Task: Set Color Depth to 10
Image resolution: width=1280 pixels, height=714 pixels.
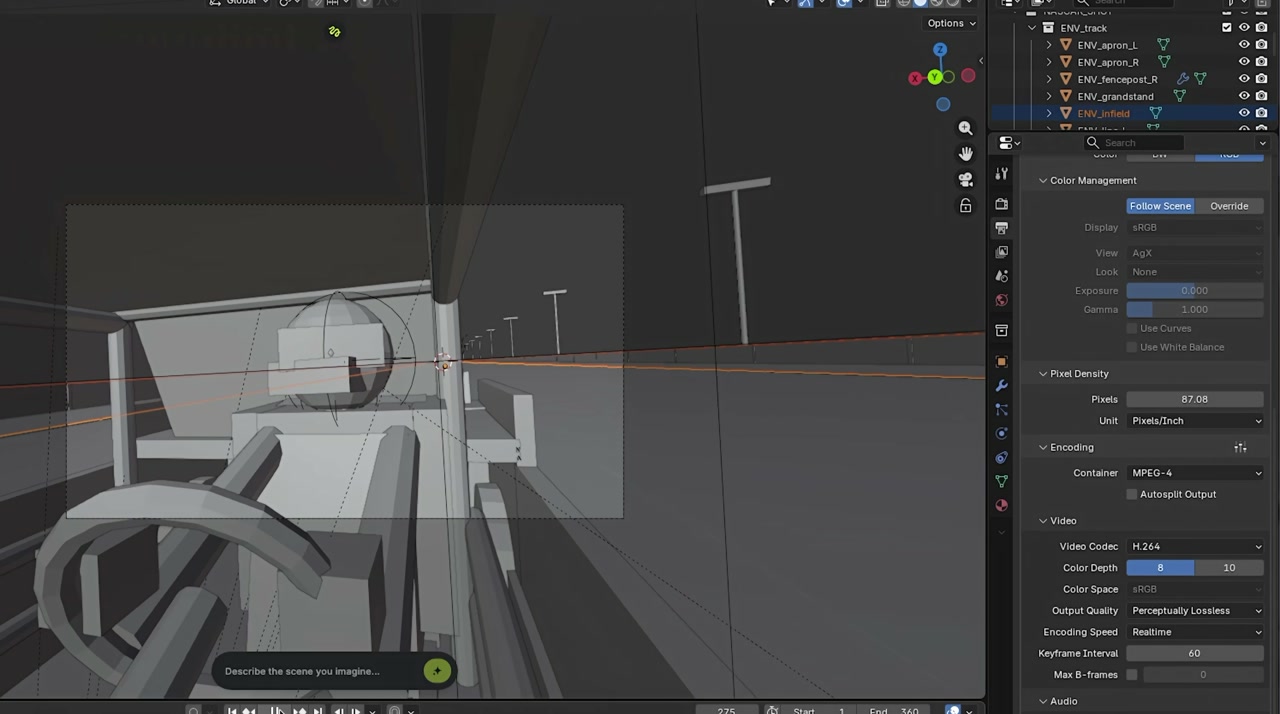Action: point(1229,568)
